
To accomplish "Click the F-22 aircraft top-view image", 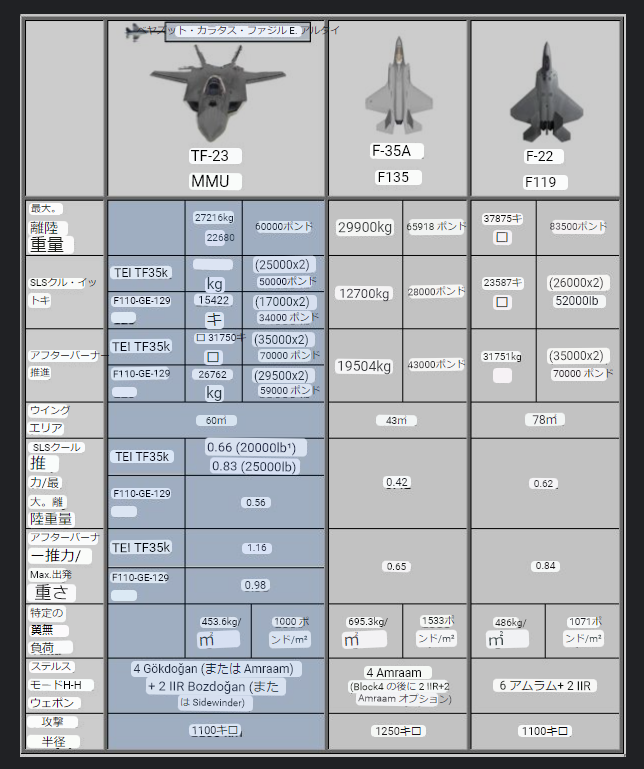I will (x=546, y=92).
